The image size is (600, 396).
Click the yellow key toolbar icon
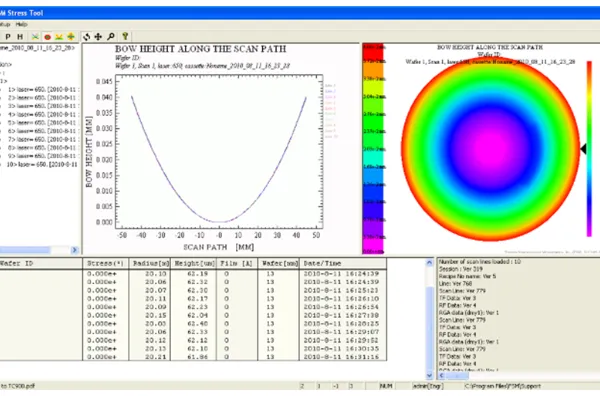click(x=125, y=37)
